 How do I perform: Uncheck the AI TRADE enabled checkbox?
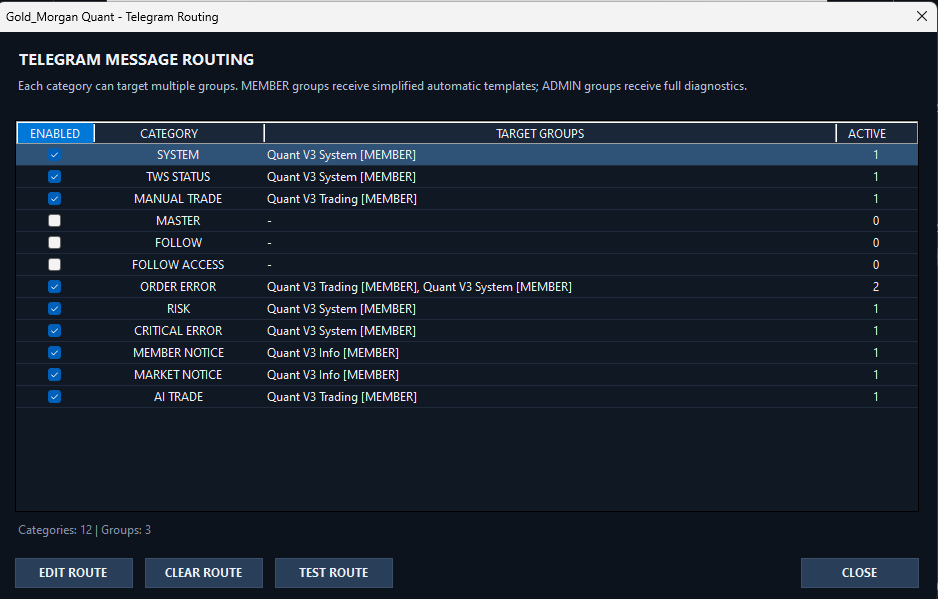pos(54,397)
